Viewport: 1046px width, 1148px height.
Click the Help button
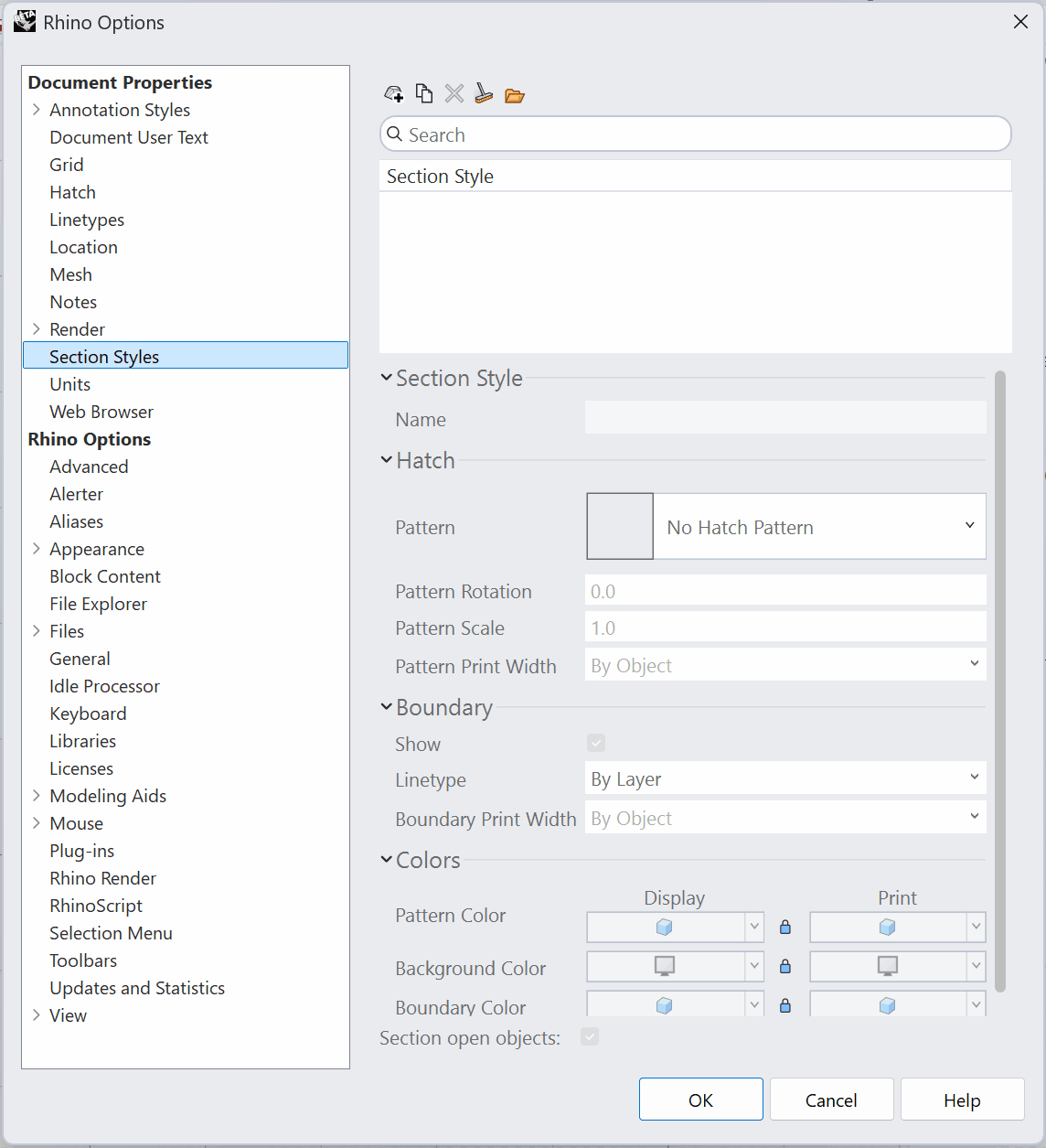962,1100
